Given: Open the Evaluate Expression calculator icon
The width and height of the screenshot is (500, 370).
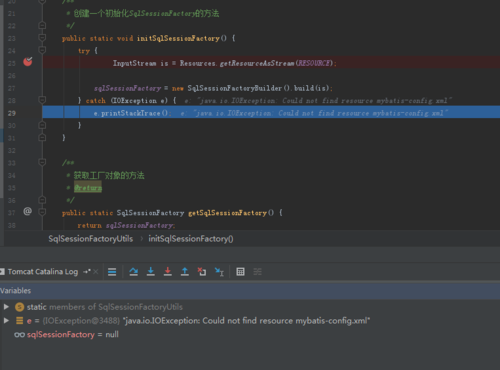Looking at the screenshot, I should tap(240, 272).
